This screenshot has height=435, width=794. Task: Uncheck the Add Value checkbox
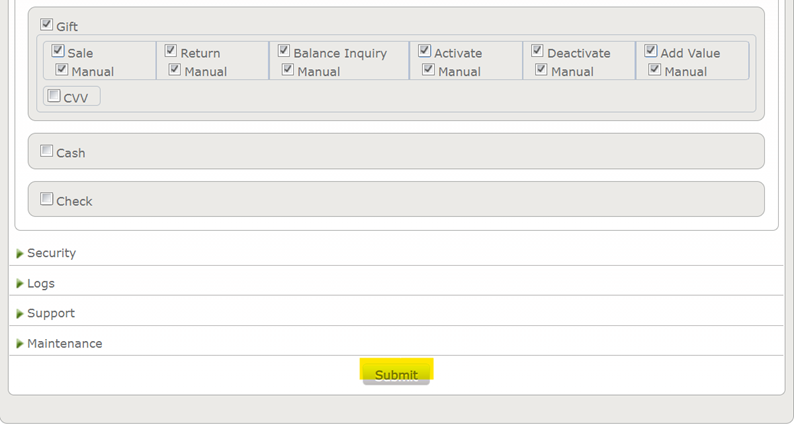651,51
